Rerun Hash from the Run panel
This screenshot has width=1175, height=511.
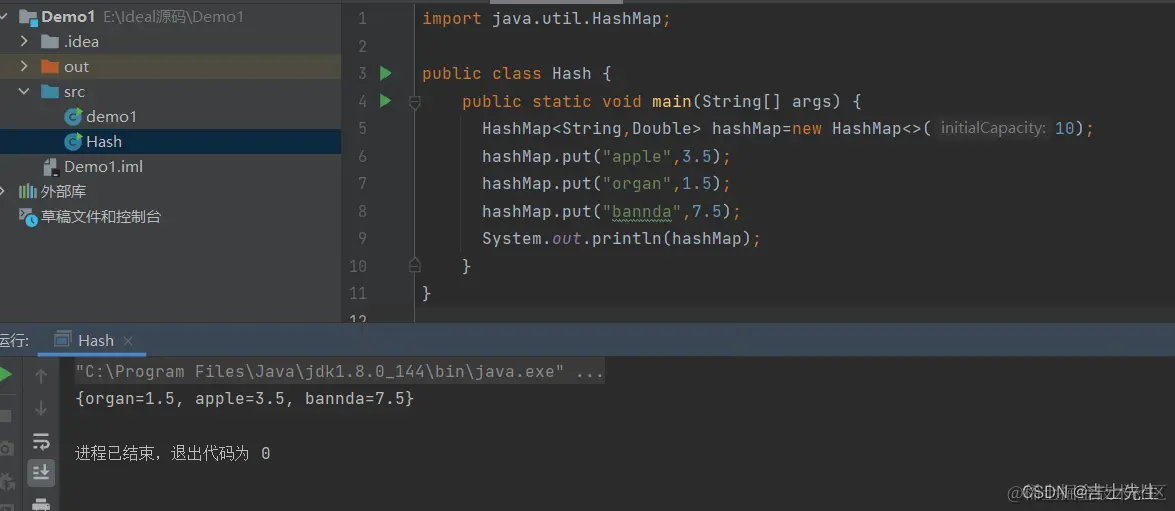click(x=4, y=375)
